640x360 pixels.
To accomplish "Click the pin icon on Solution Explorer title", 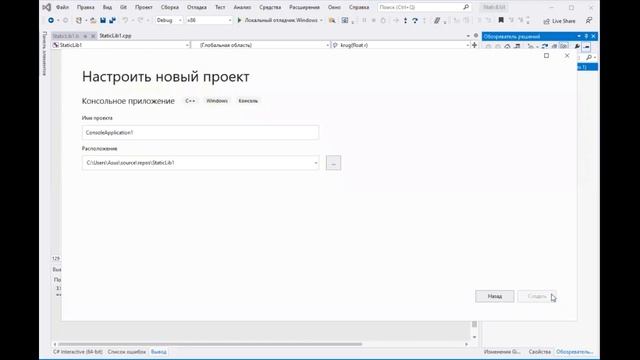I will coord(586,36).
